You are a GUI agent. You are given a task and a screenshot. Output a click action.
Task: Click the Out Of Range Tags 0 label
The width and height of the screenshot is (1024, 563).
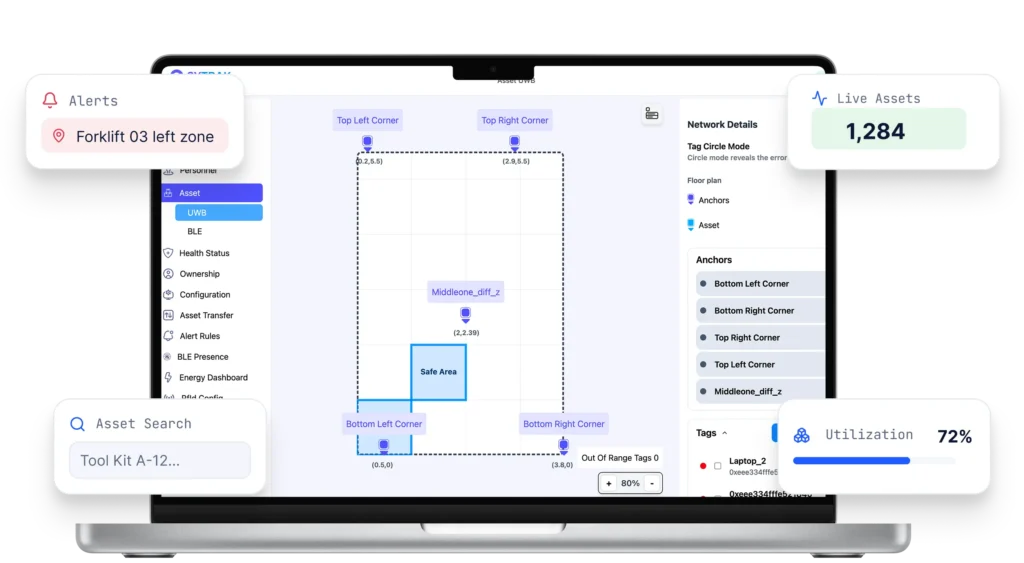[620, 458]
